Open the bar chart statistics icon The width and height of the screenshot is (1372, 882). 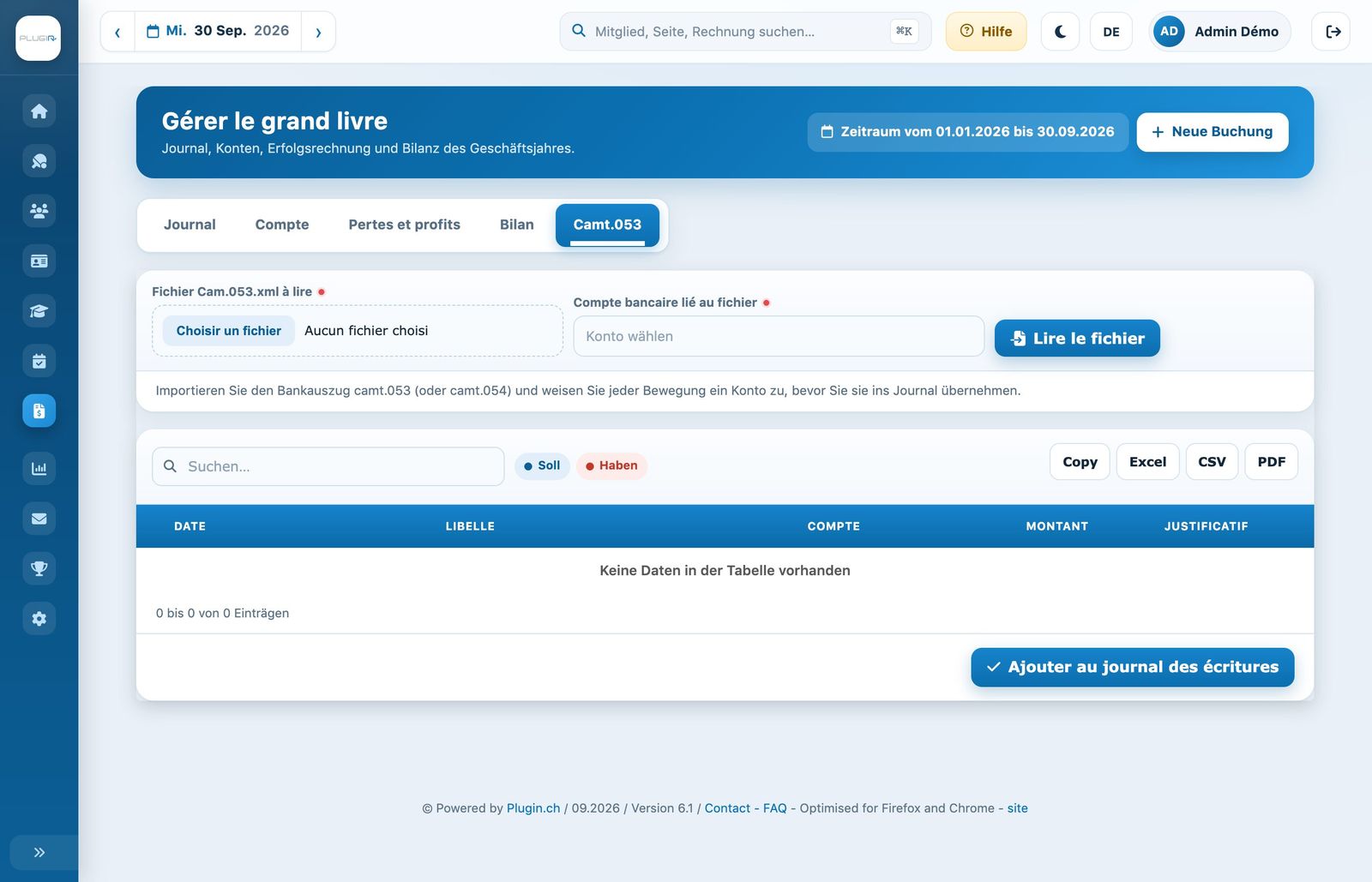(39, 469)
